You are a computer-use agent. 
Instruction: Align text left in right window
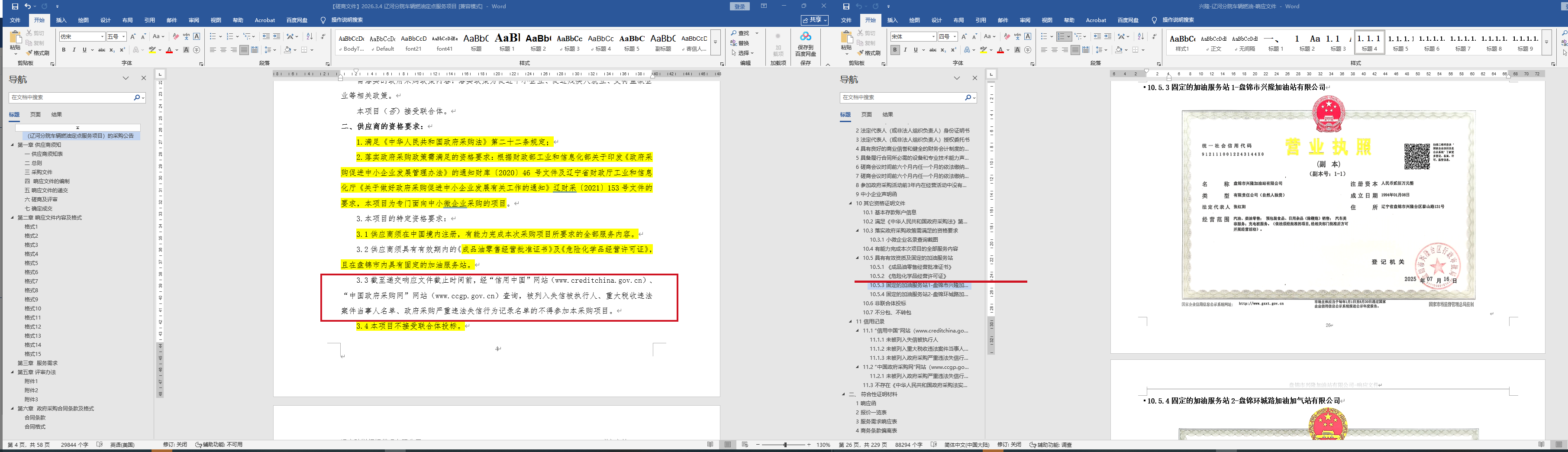[x=1045, y=50]
